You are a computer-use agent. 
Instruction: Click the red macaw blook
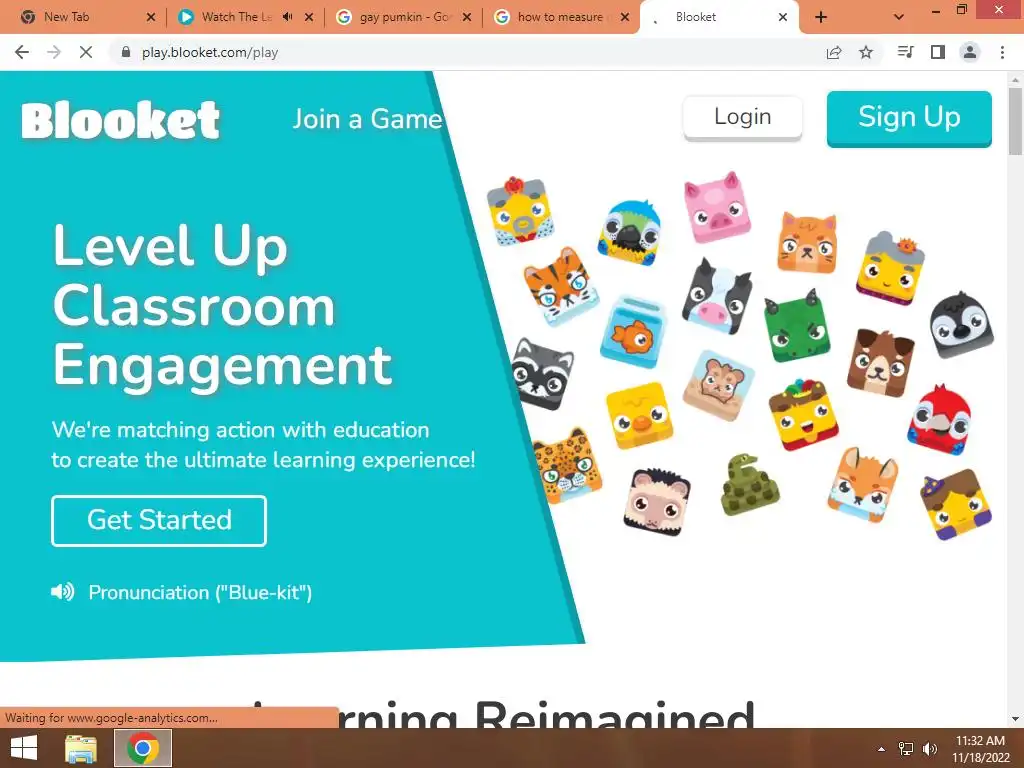click(939, 420)
